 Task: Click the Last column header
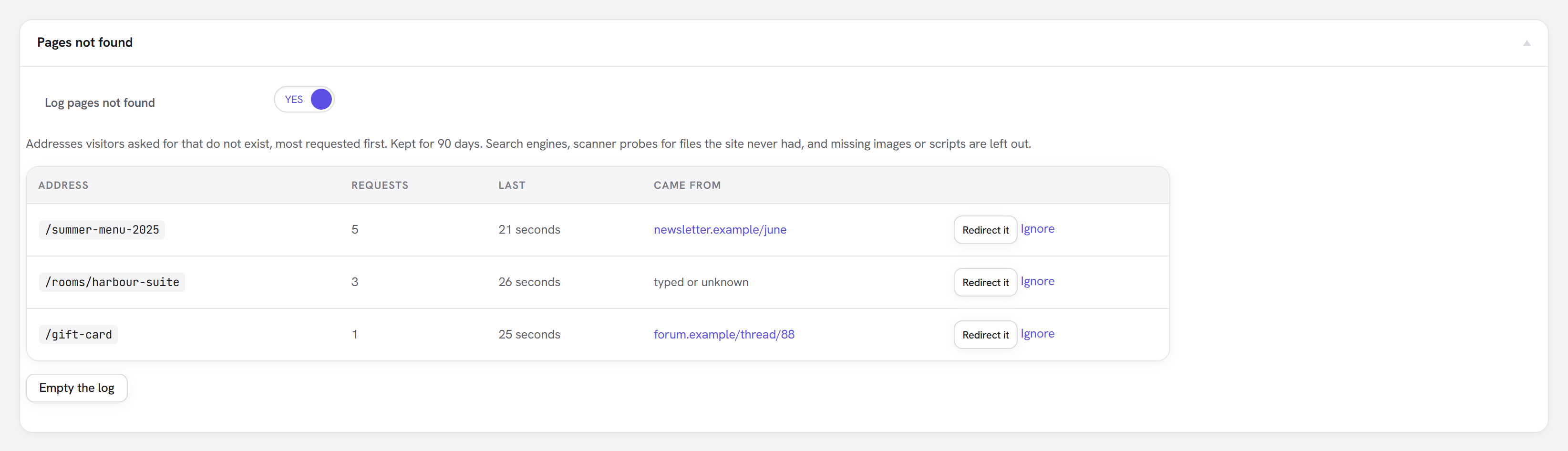pos(512,185)
